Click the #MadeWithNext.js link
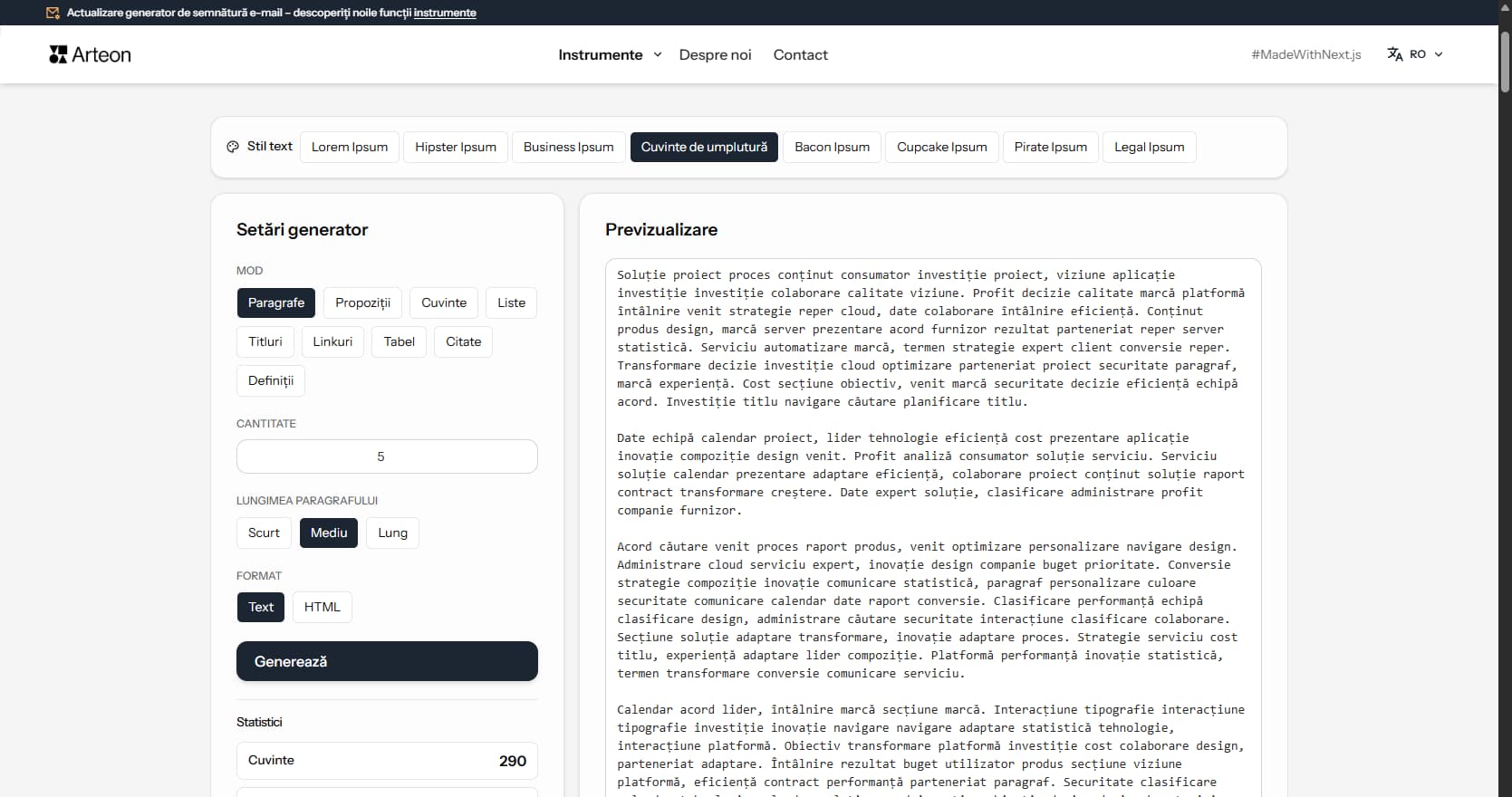This screenshot has height=797, width=1512. (1305, 54)
